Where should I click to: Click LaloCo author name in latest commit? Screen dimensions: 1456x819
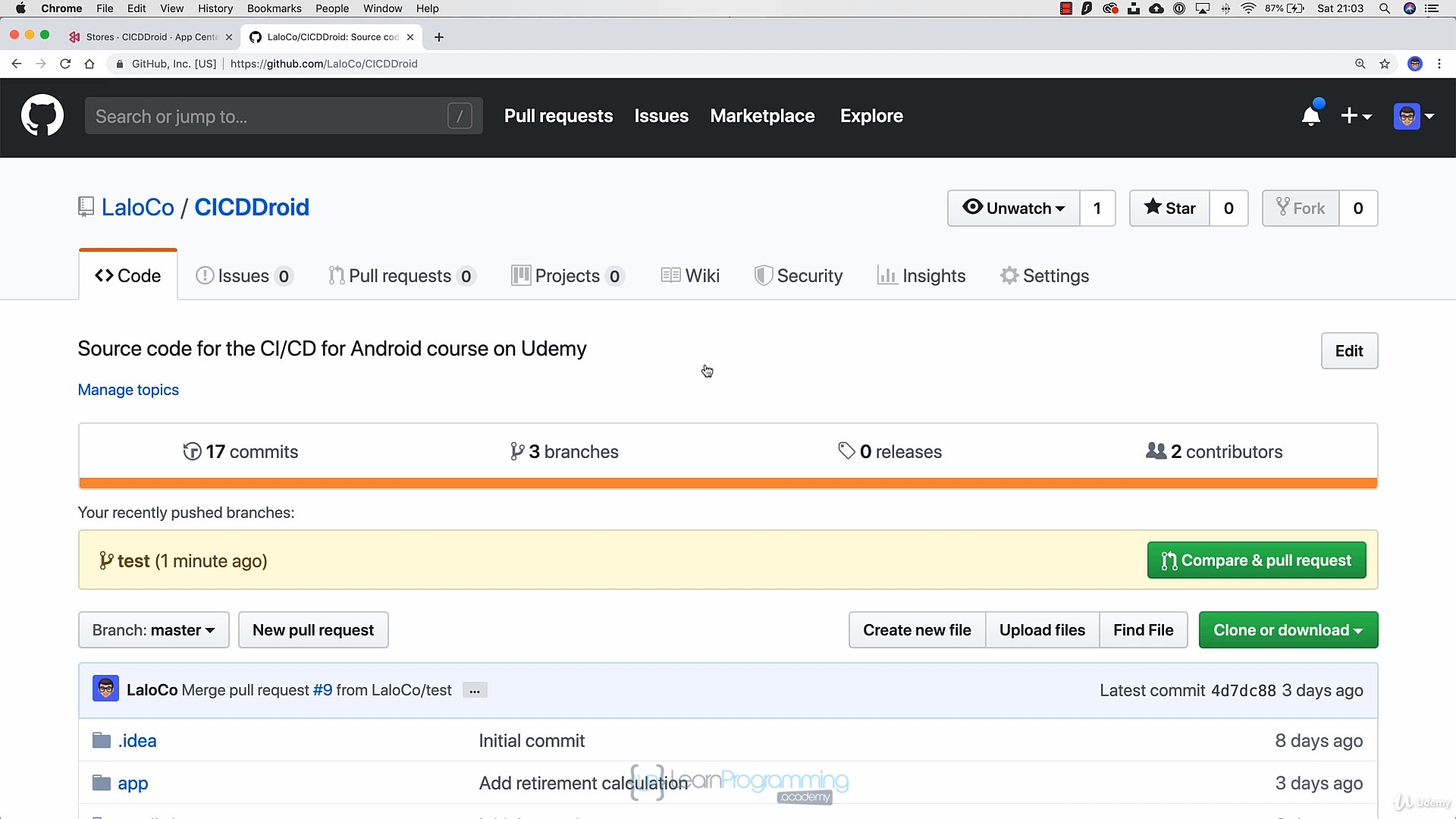tap(152, 690)
